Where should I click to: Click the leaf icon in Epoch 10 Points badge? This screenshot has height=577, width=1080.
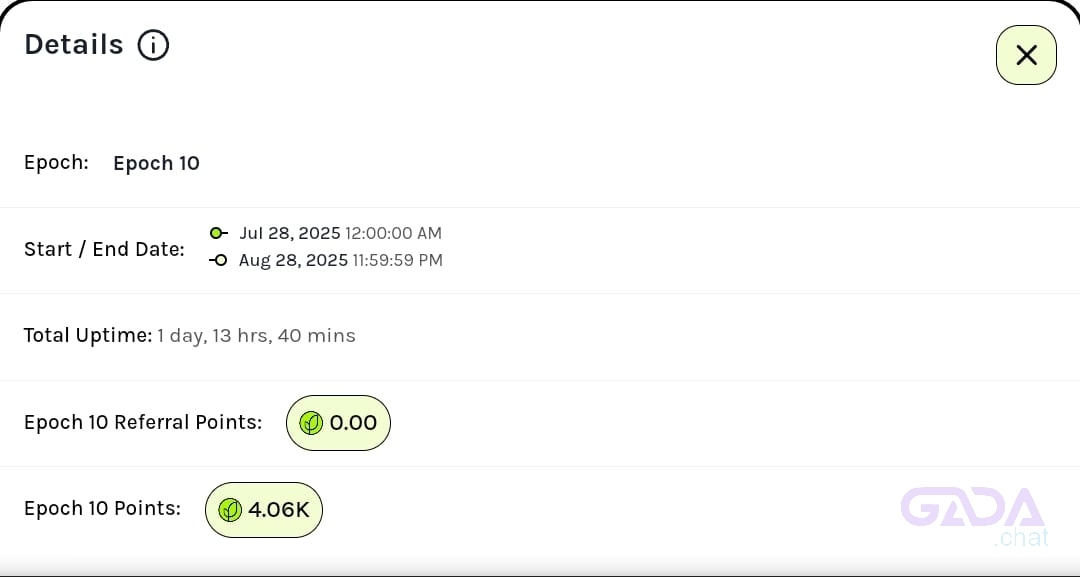(230, 510)
